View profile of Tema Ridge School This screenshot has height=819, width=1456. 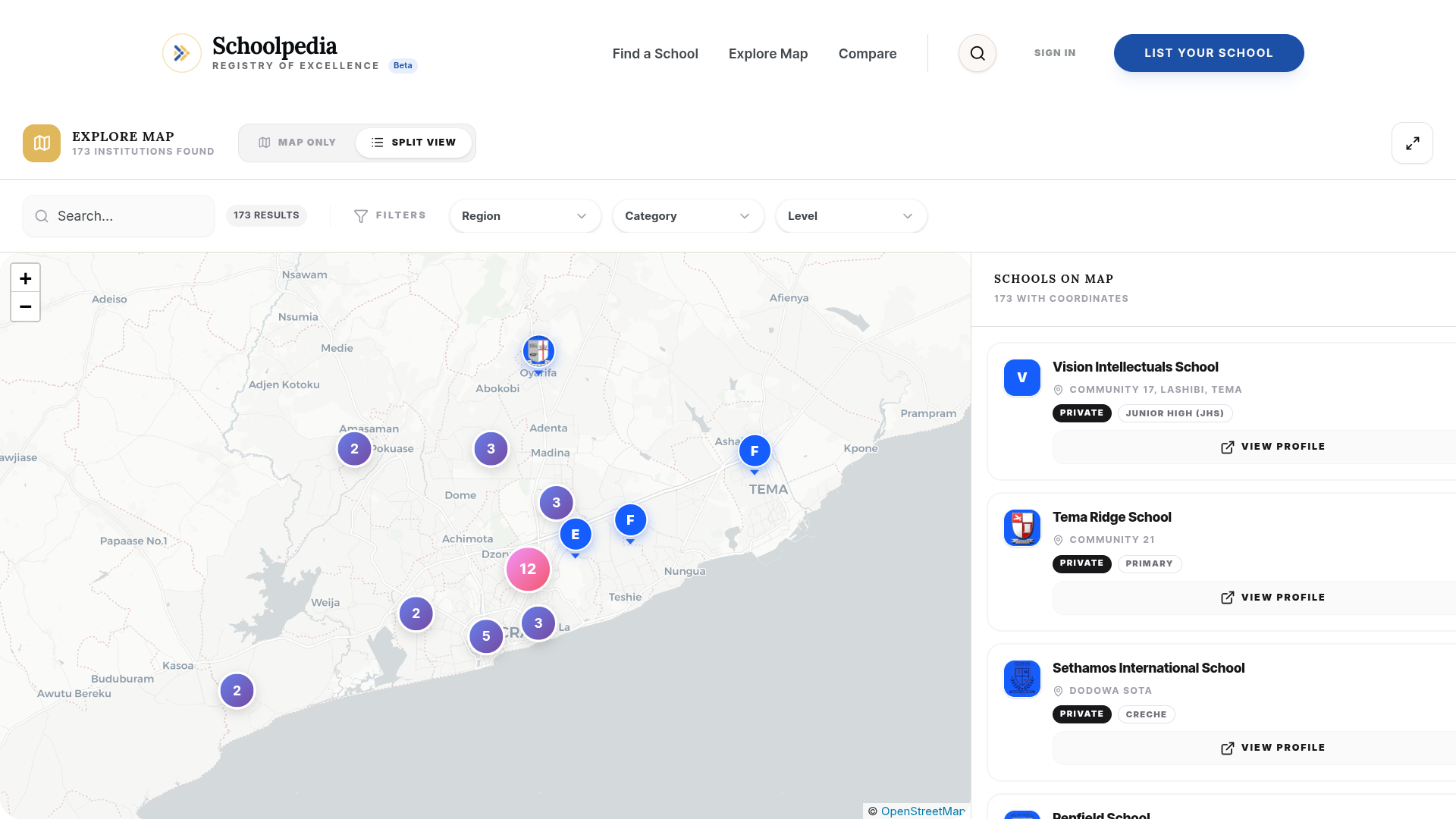[1273, 598]
